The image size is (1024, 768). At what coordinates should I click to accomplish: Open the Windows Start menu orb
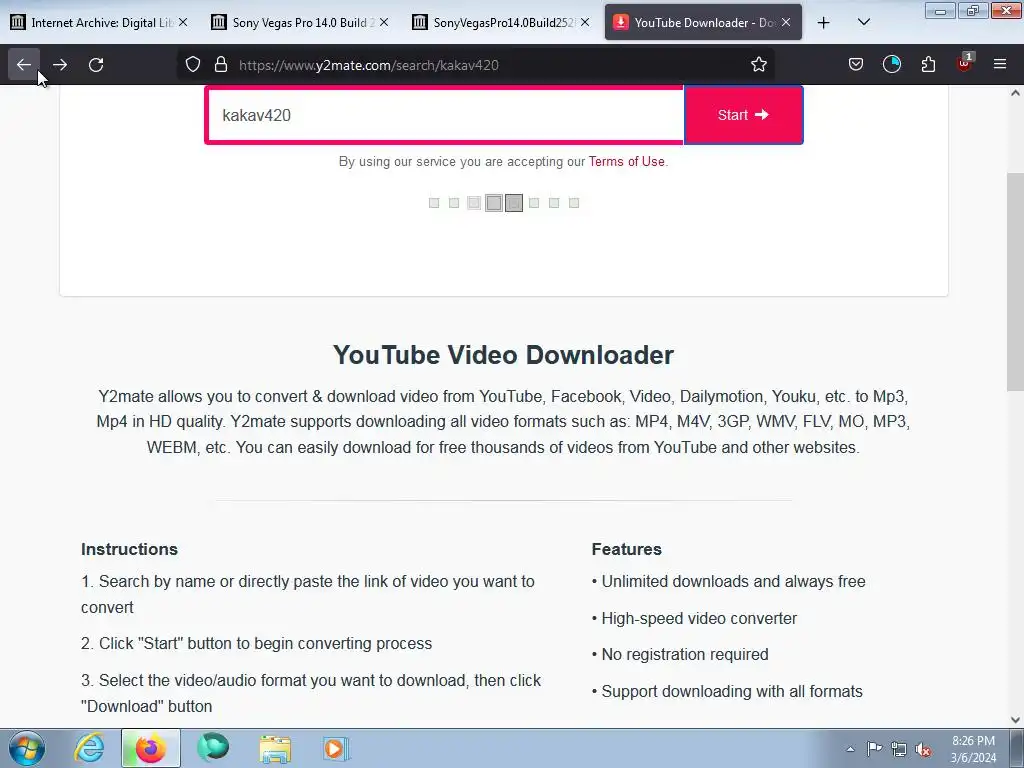pos(27,748)
